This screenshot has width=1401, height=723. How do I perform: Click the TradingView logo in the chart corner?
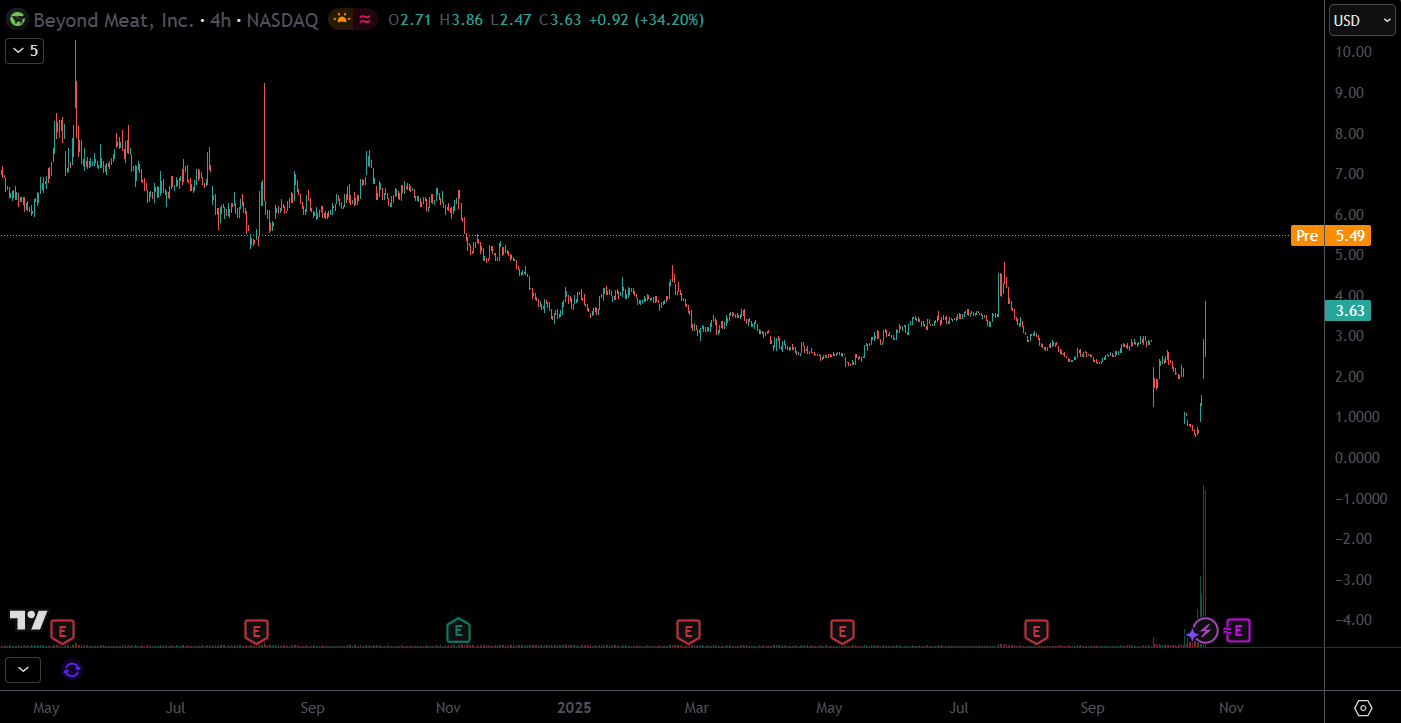pyautogui.click(x=28, y=620)
